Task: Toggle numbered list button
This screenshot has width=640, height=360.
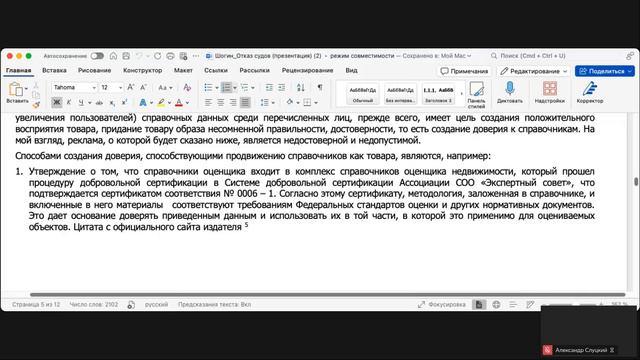Action: [226, 87]
